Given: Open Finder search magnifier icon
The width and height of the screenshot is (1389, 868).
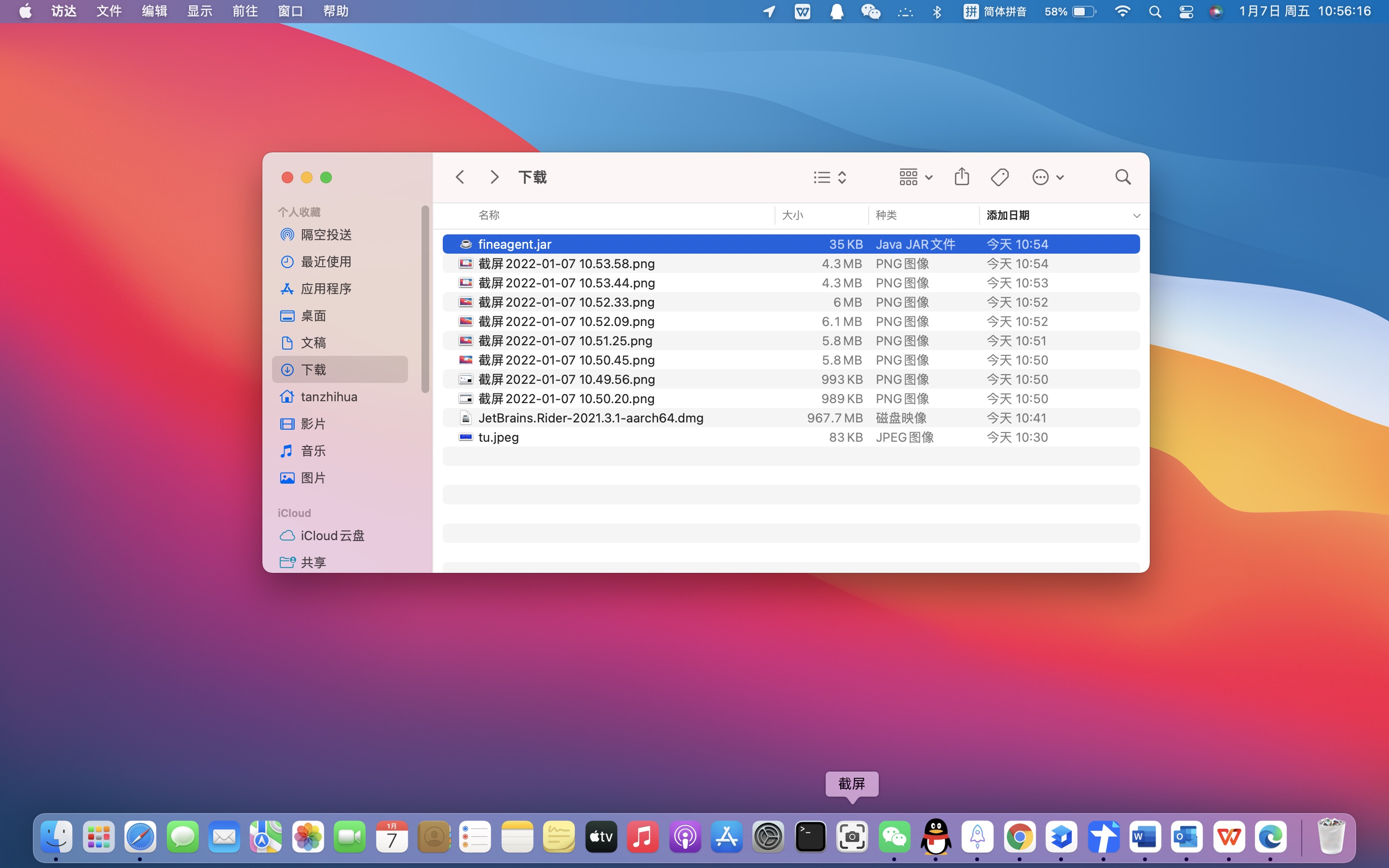Looking at the screenshot, I should [x=1123, y=177].
